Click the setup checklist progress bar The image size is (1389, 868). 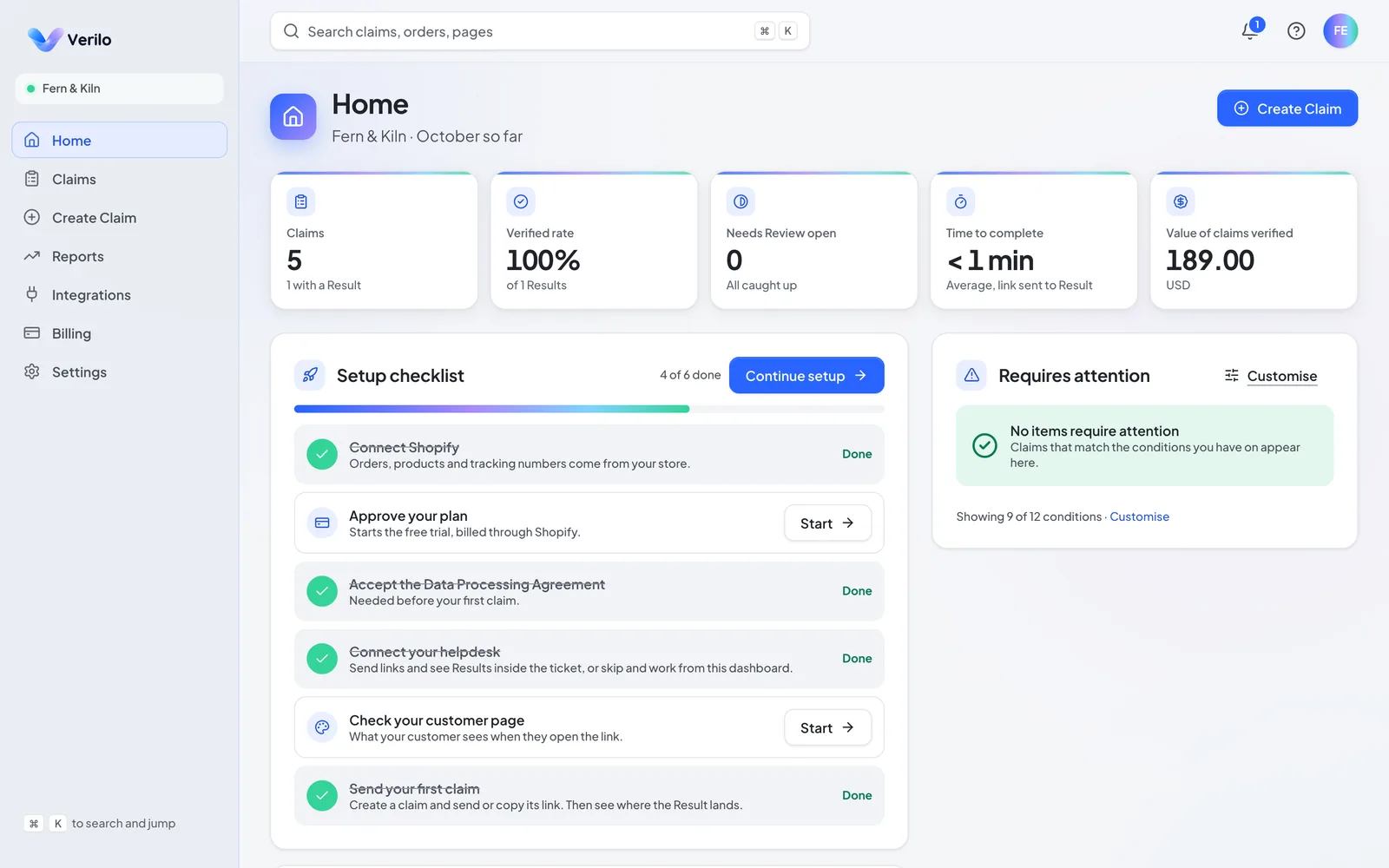[x=589, y=409]
